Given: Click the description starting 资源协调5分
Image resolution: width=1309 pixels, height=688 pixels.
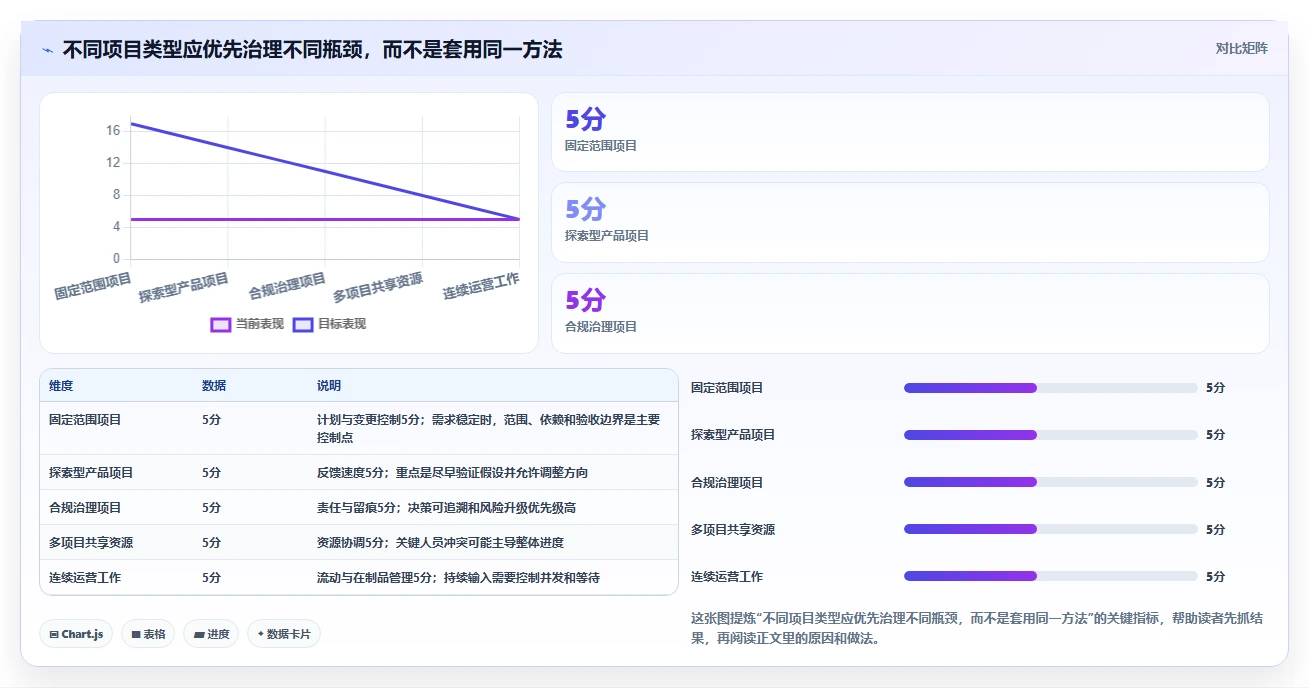Looking at the screenshot, I should 440,542.
